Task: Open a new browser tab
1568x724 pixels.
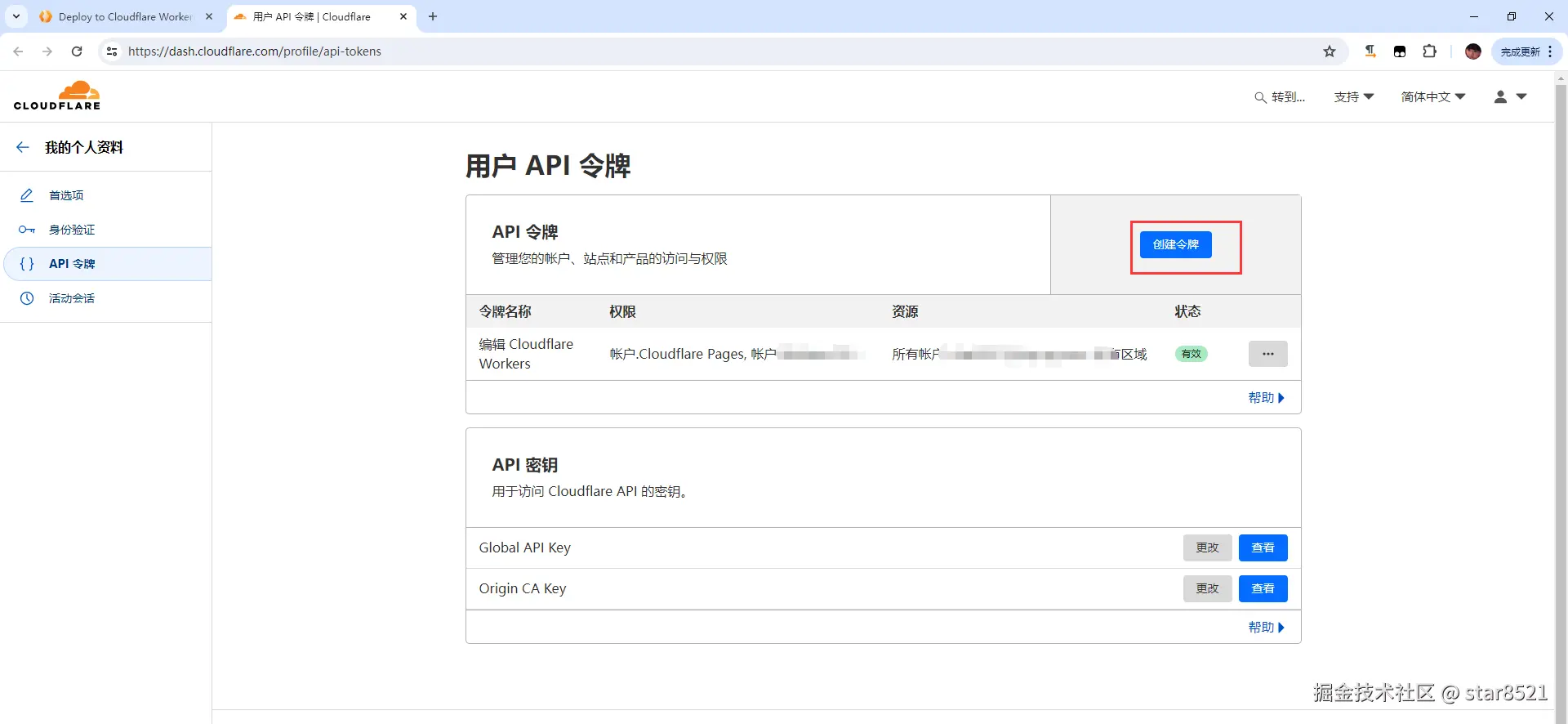Action: point(433,16)
